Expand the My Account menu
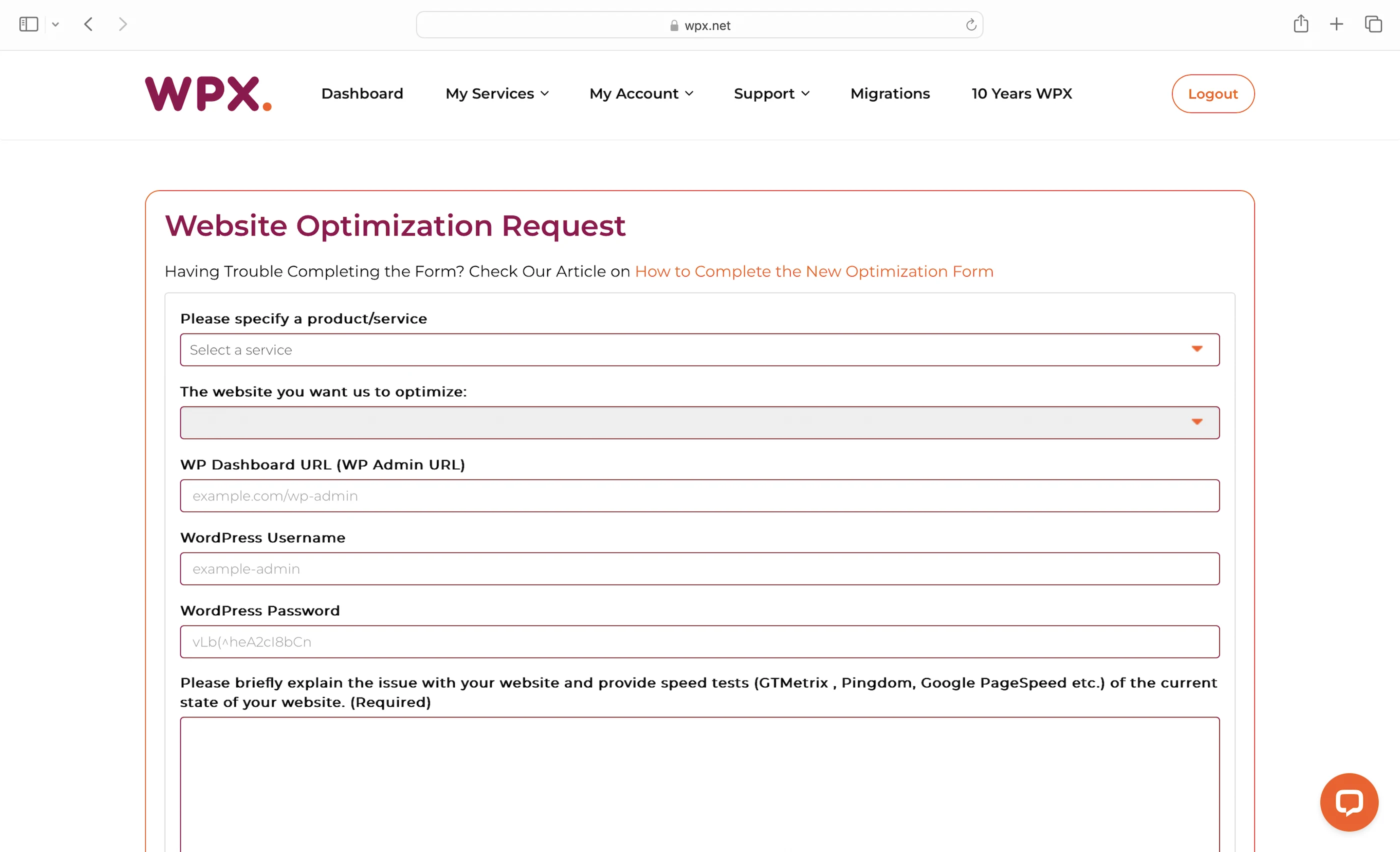 tap(641, 93)
